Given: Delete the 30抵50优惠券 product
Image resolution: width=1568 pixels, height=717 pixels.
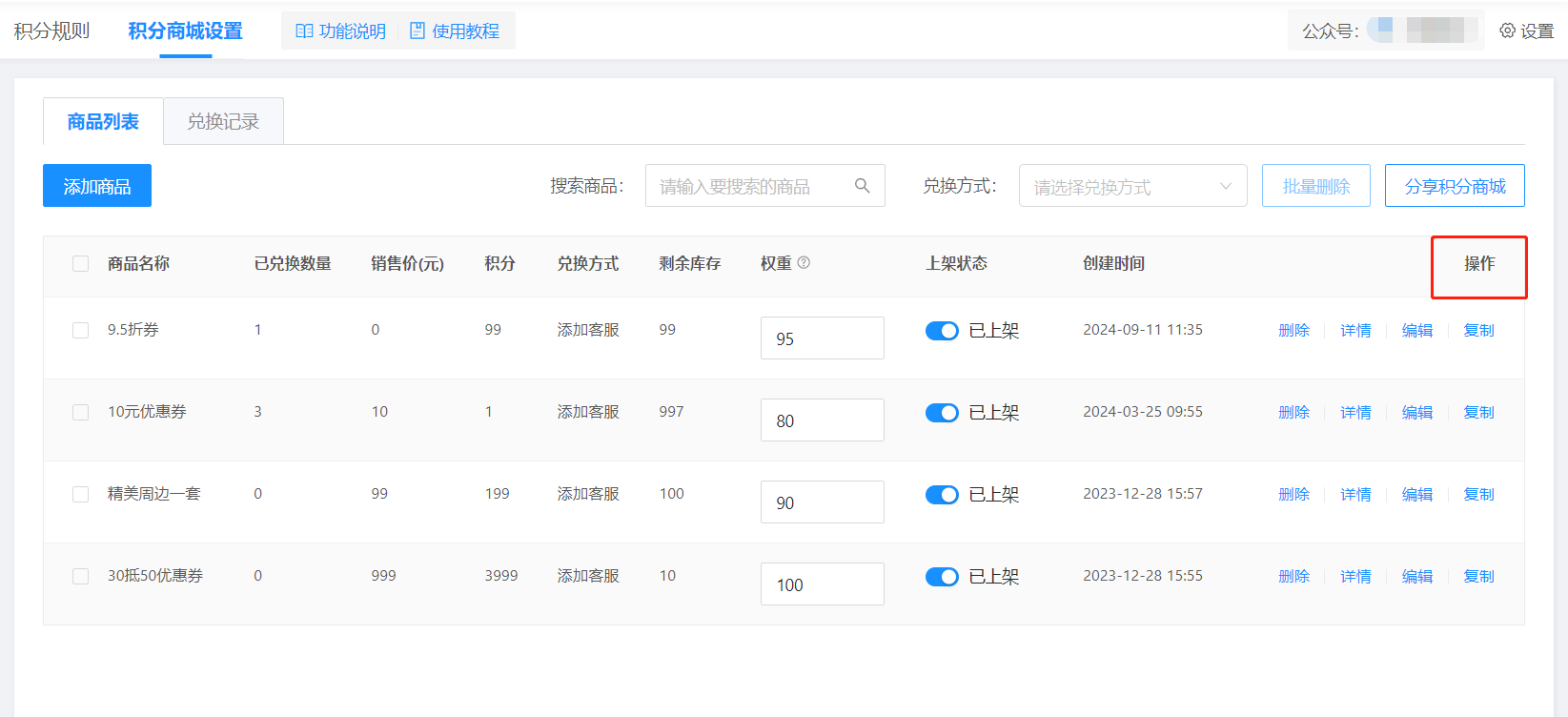Looking at the screenshot, I should 1293,576.
